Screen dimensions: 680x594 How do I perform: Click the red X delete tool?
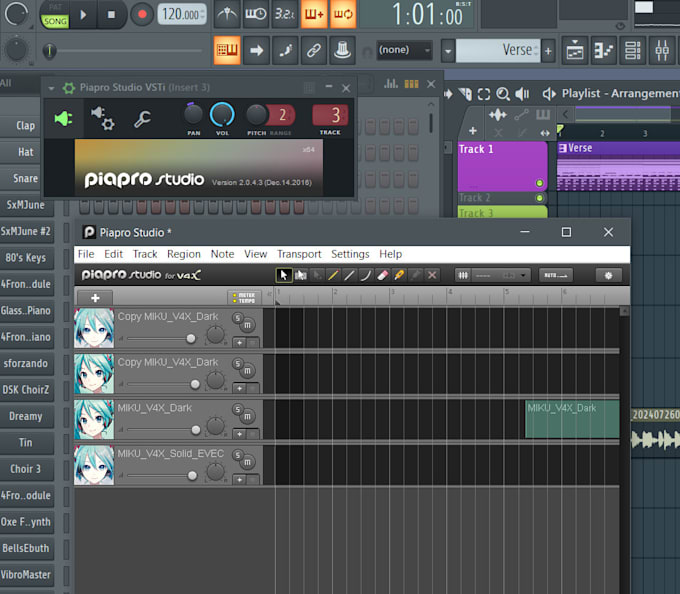point(432,275)
